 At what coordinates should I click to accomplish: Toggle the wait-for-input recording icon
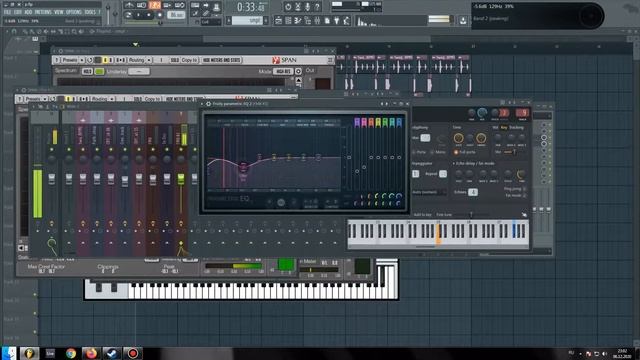142,5
